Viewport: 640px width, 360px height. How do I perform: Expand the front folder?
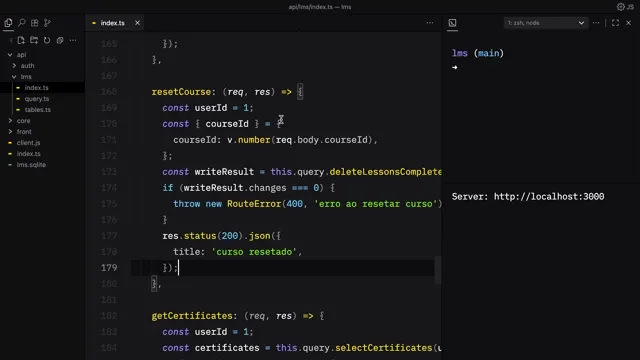pos(24,131)
